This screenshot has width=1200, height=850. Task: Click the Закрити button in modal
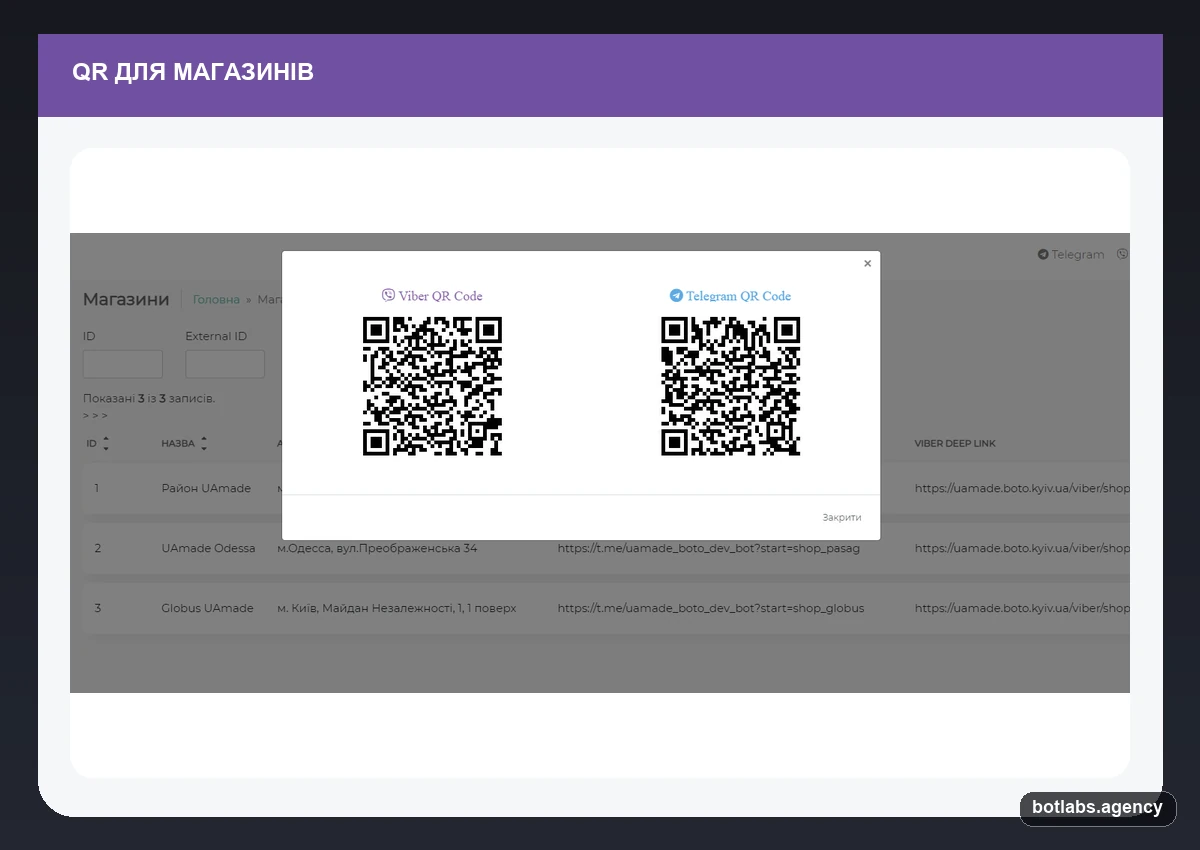[842, 517]
